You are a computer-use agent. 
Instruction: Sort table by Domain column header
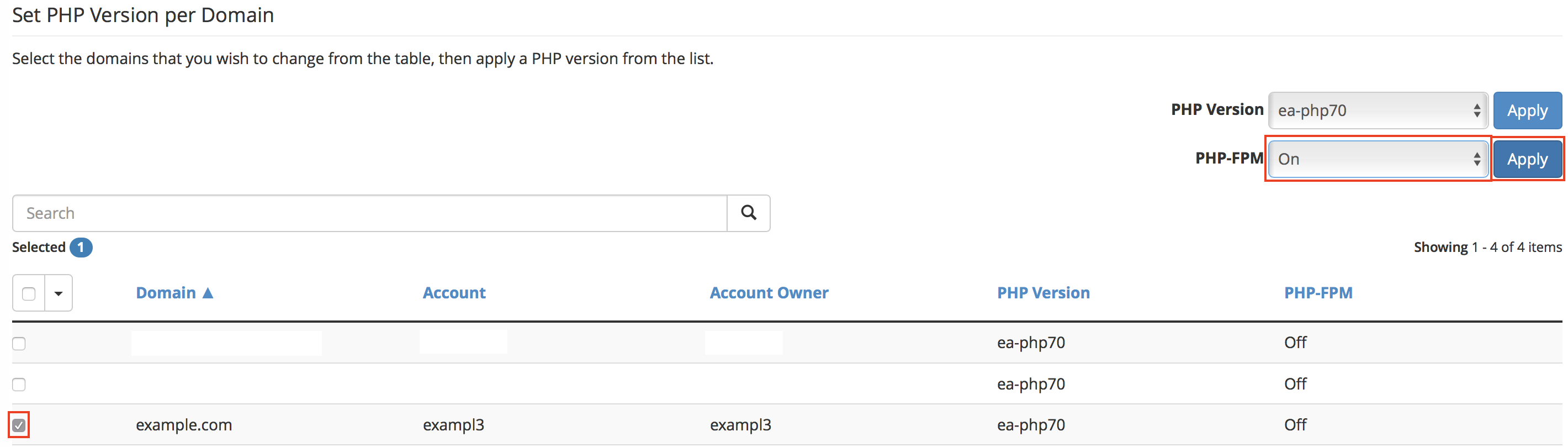(x=166, y=293)
